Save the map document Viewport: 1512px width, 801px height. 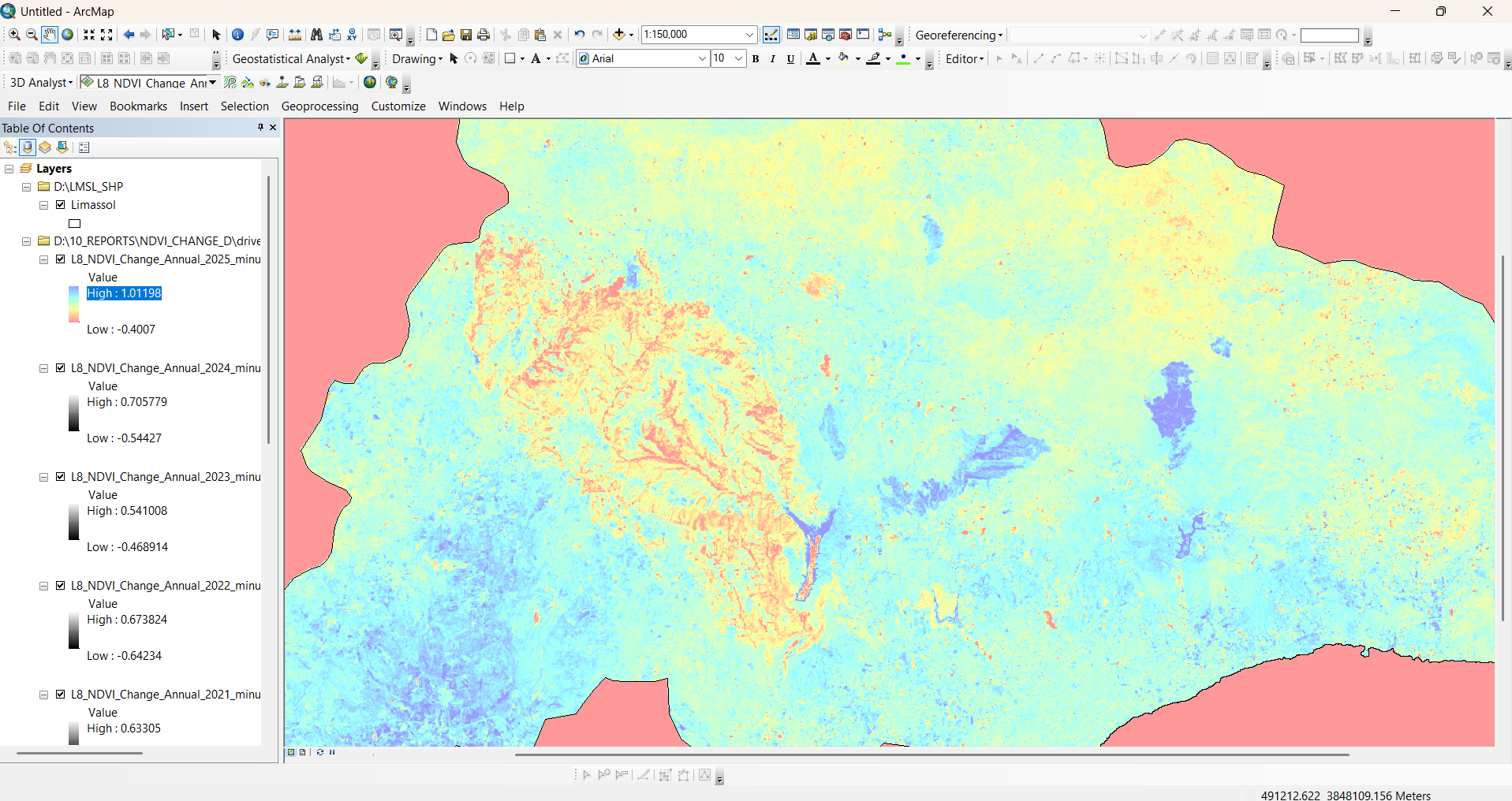[466, 35]
